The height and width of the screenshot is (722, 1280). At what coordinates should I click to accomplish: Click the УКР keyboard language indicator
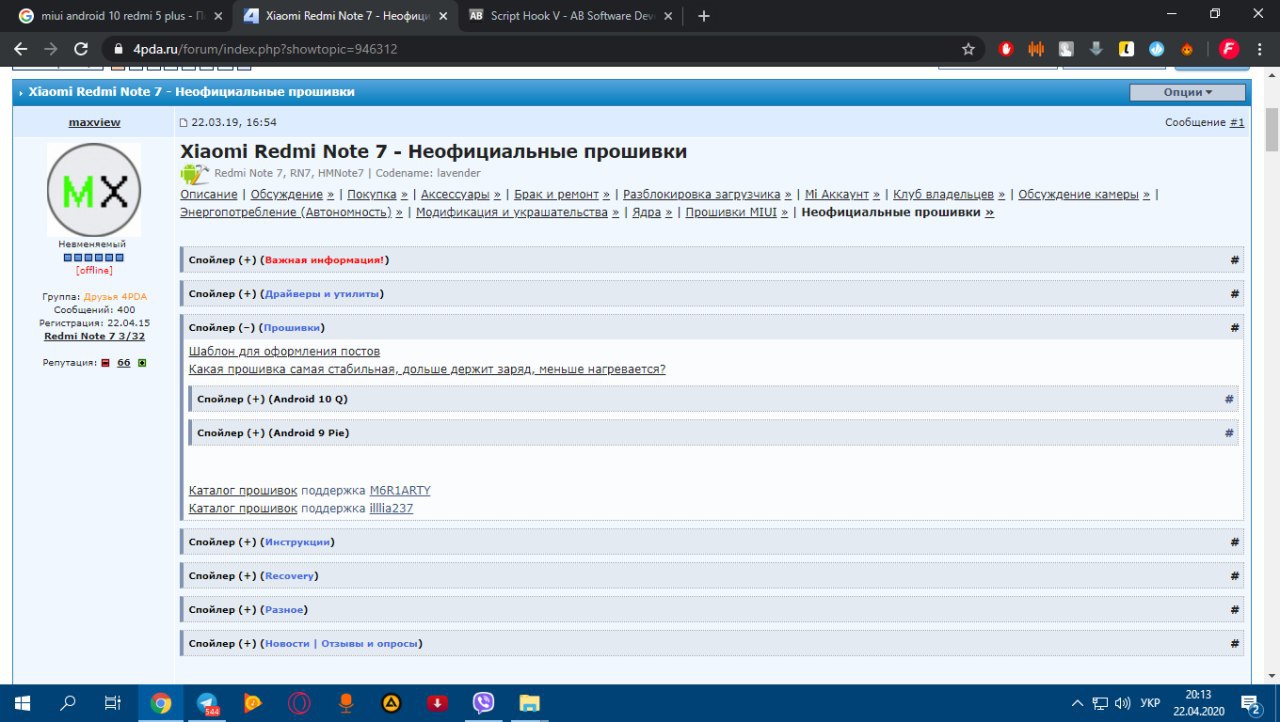coord(1151,703)
